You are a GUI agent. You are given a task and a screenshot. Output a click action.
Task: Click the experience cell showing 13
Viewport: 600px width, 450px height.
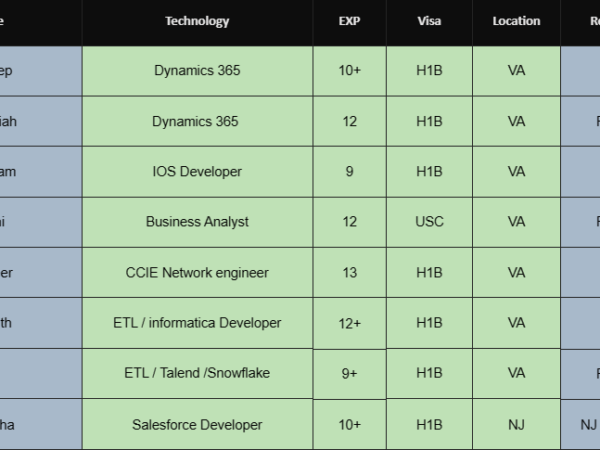point(349,272)
